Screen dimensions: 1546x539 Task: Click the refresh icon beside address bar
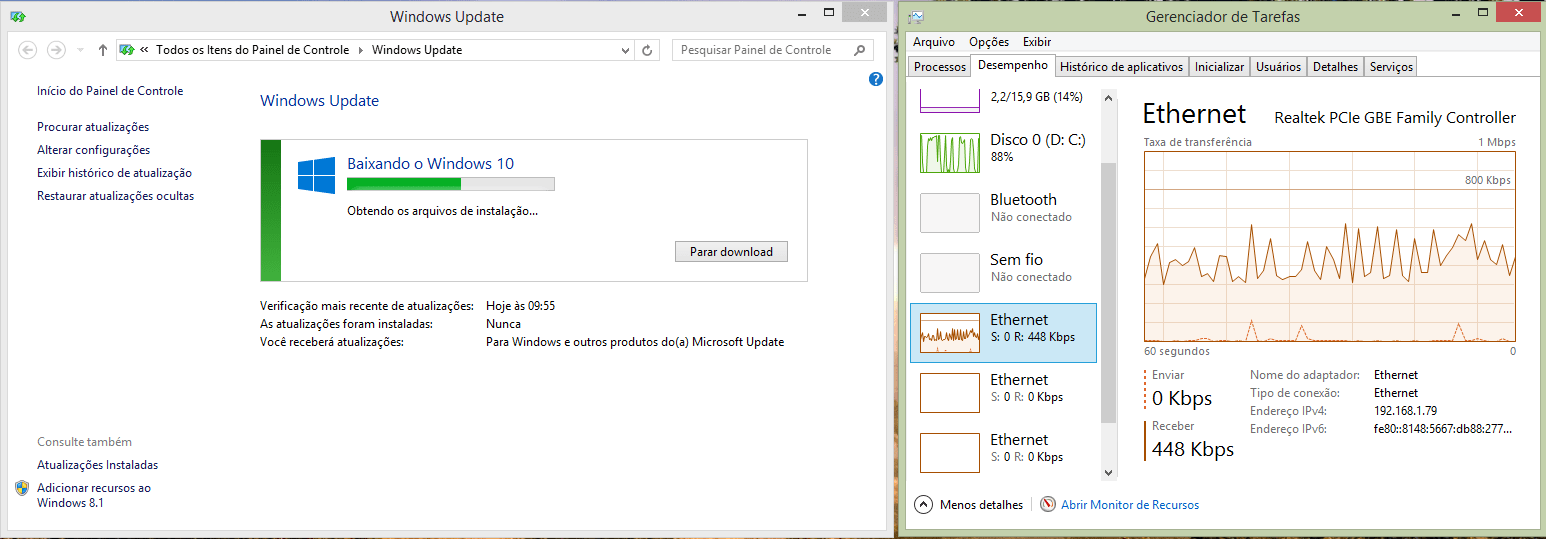pyautogui.click(x=648, y=50)
